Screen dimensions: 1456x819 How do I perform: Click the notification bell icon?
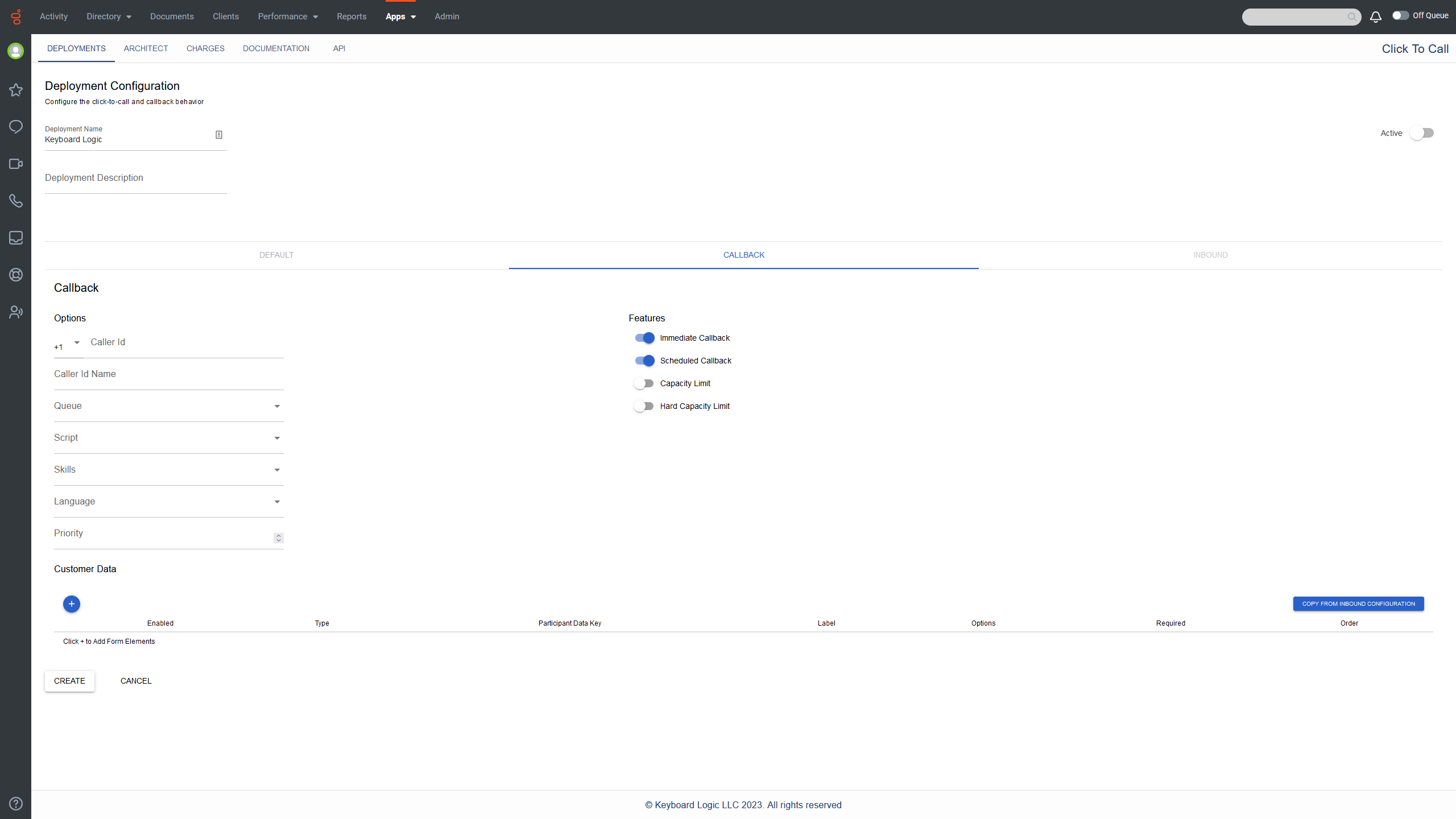(1375, 16)
